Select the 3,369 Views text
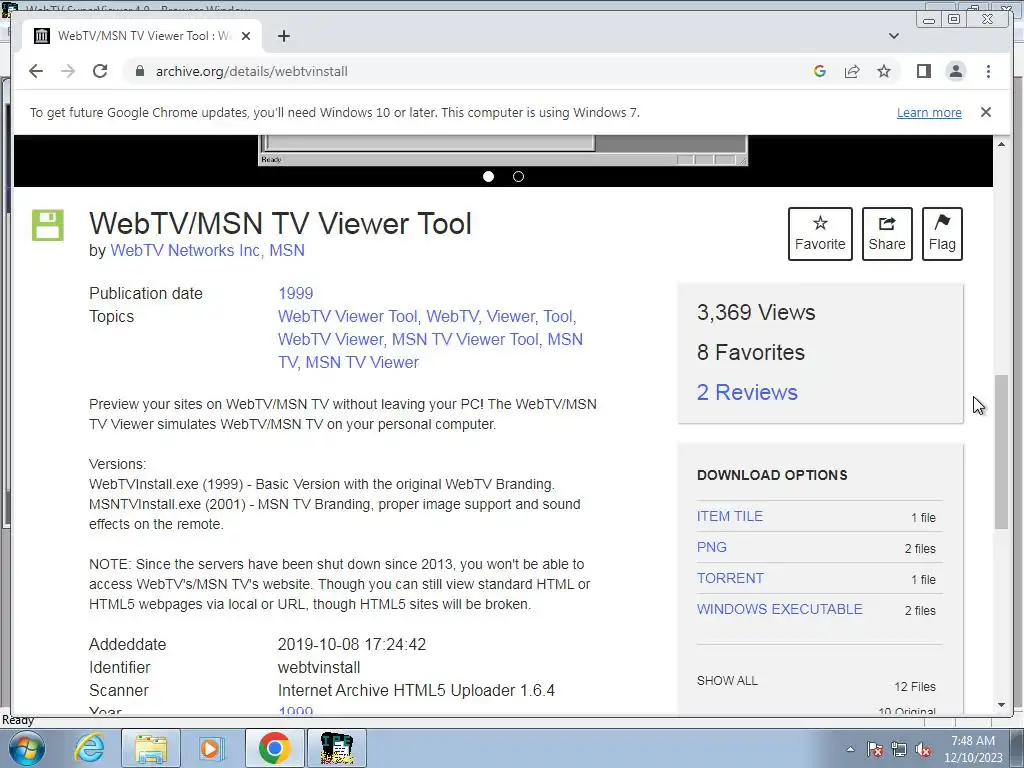 pyautogui.click(x=756, y=312)
